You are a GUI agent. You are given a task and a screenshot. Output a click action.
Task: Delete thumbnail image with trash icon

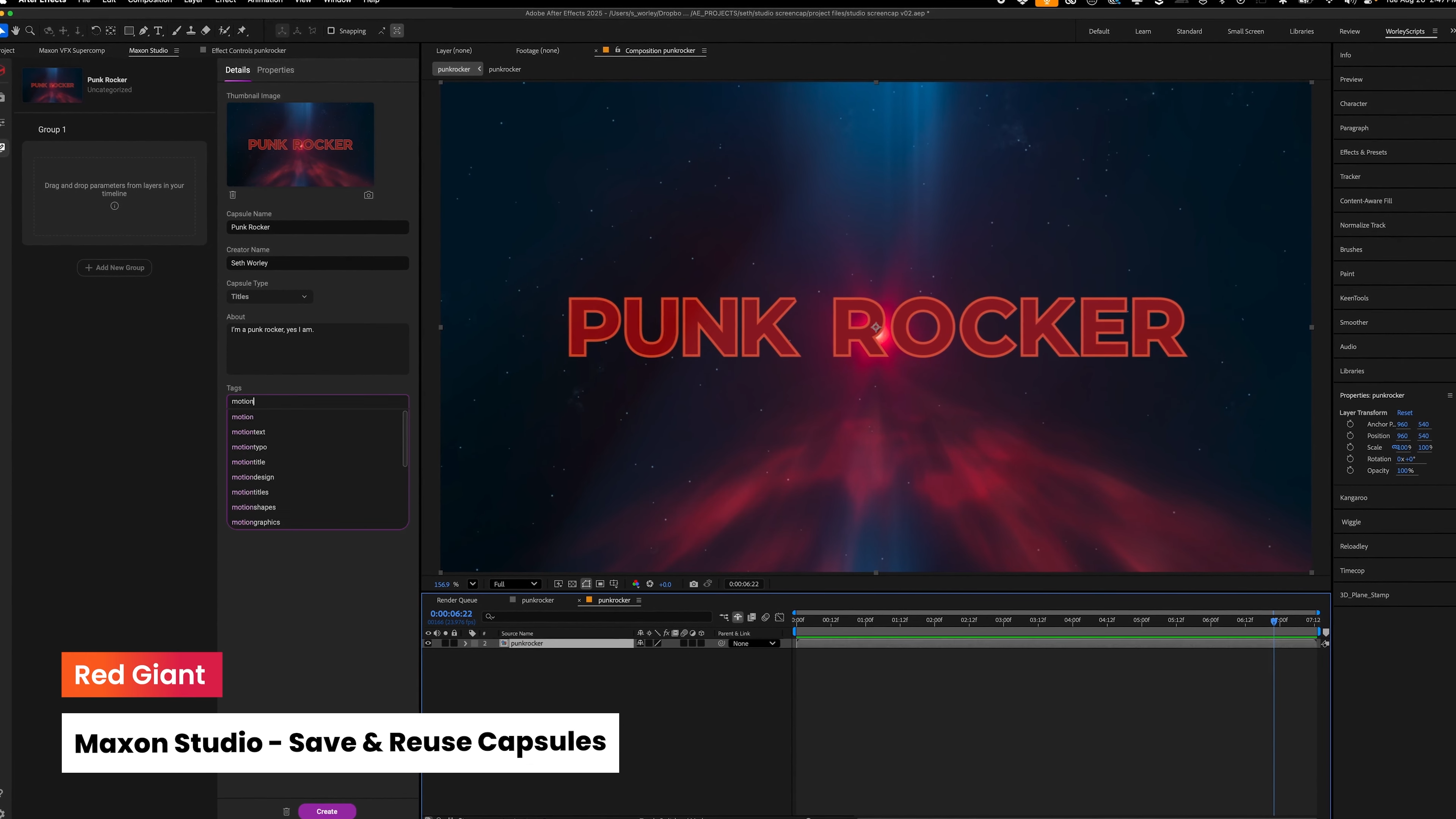click(232, 195)
